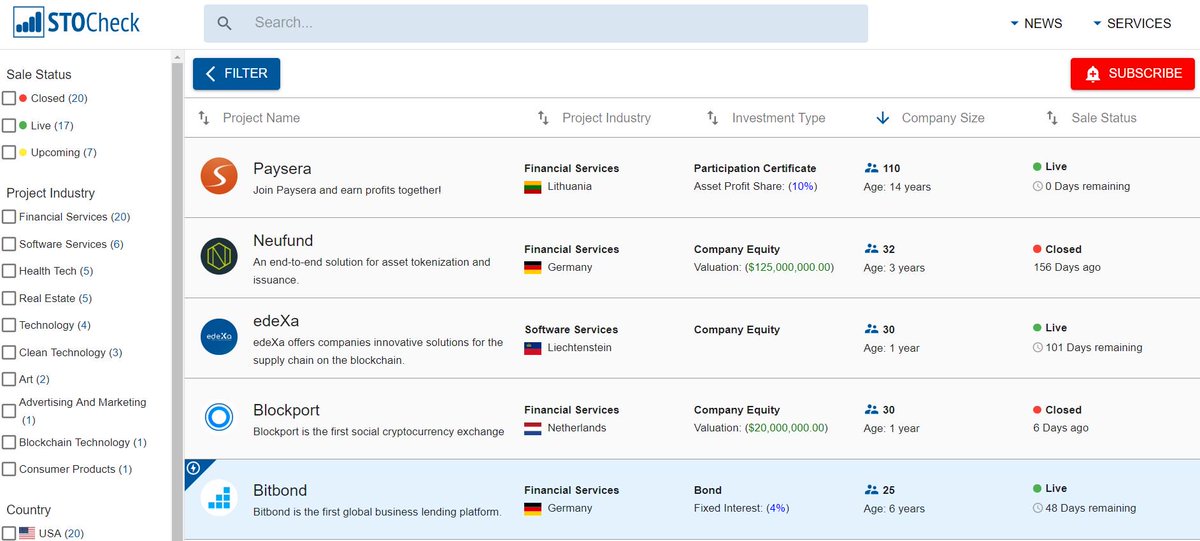Click the SUBSCRIBE button
Viewport: 1200px width, 541px height.
pyautogui.click(x=1132, y=74)
